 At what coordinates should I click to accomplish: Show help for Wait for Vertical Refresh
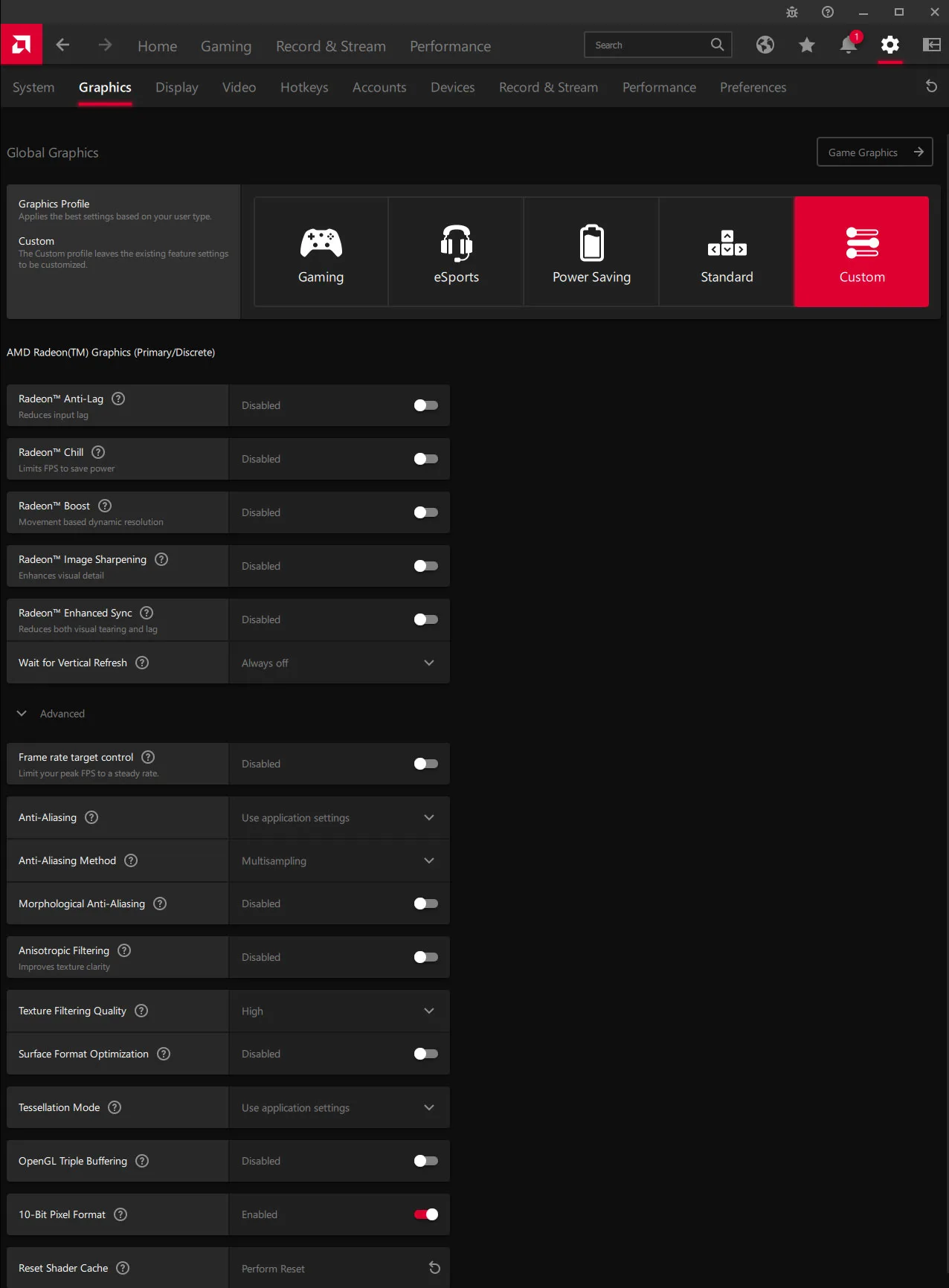click(x=142, y=663)
